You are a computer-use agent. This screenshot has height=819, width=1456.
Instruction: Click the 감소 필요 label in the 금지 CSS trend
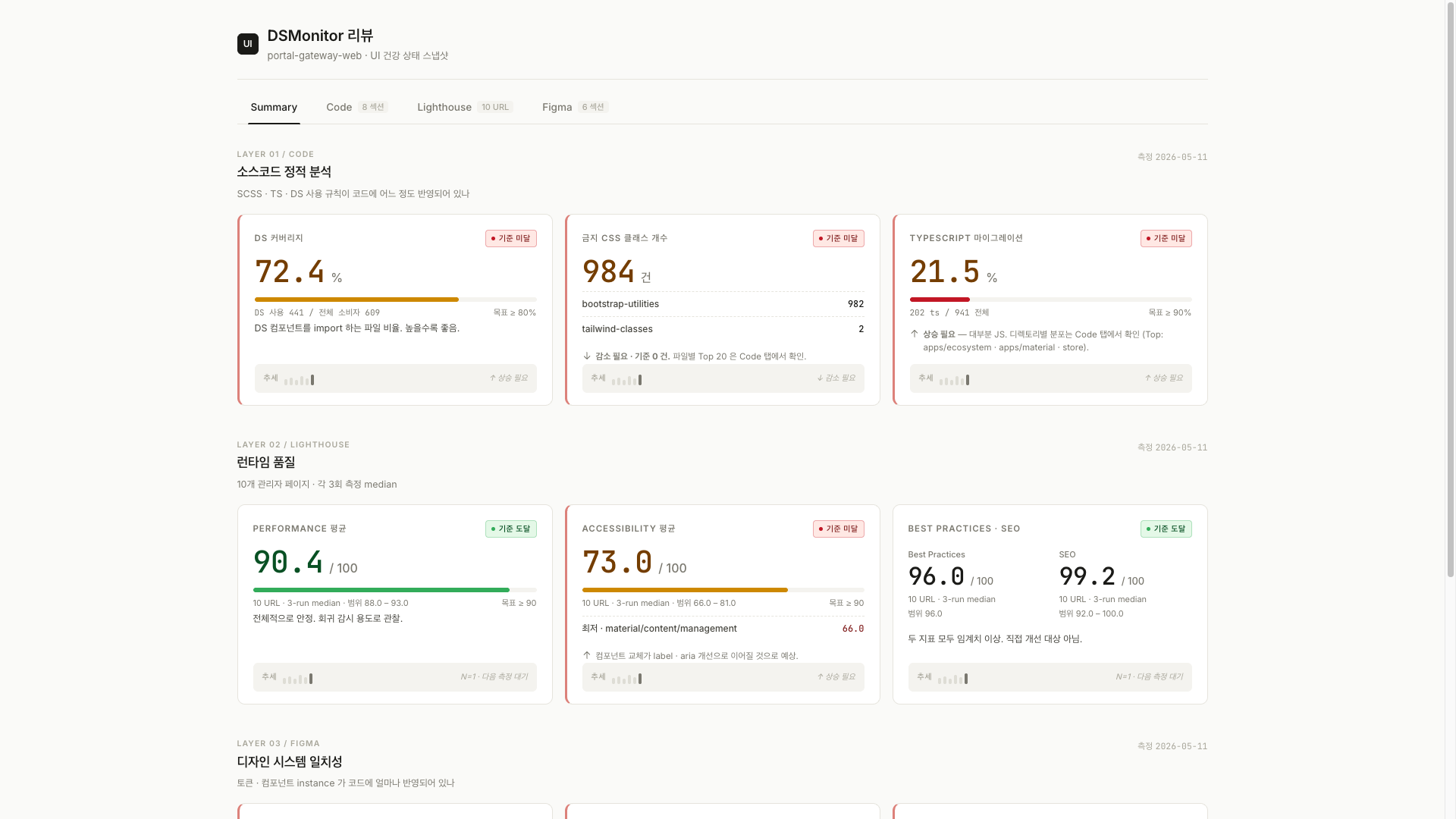836,378
